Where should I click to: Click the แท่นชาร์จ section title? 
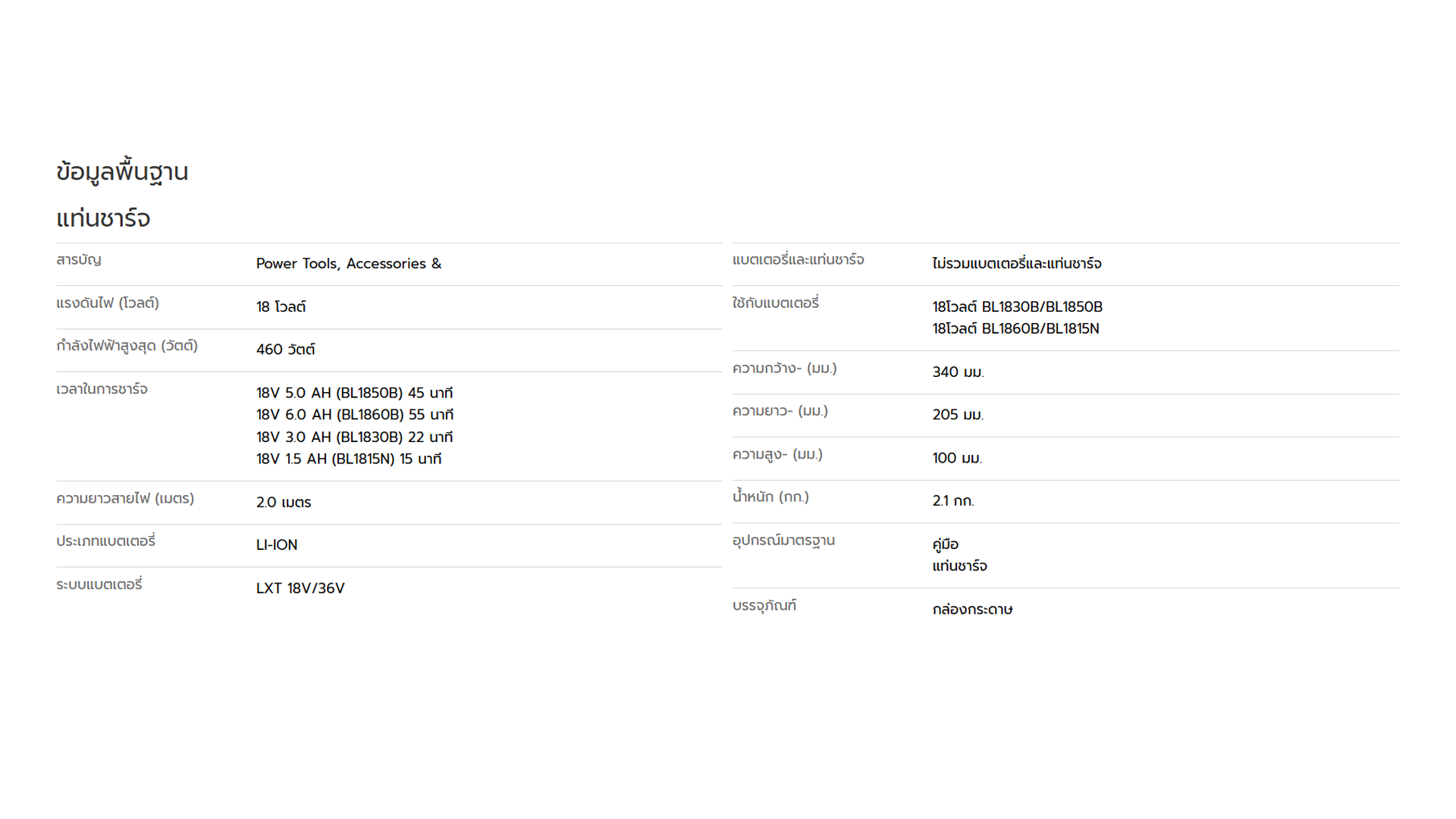coord(103,219)
